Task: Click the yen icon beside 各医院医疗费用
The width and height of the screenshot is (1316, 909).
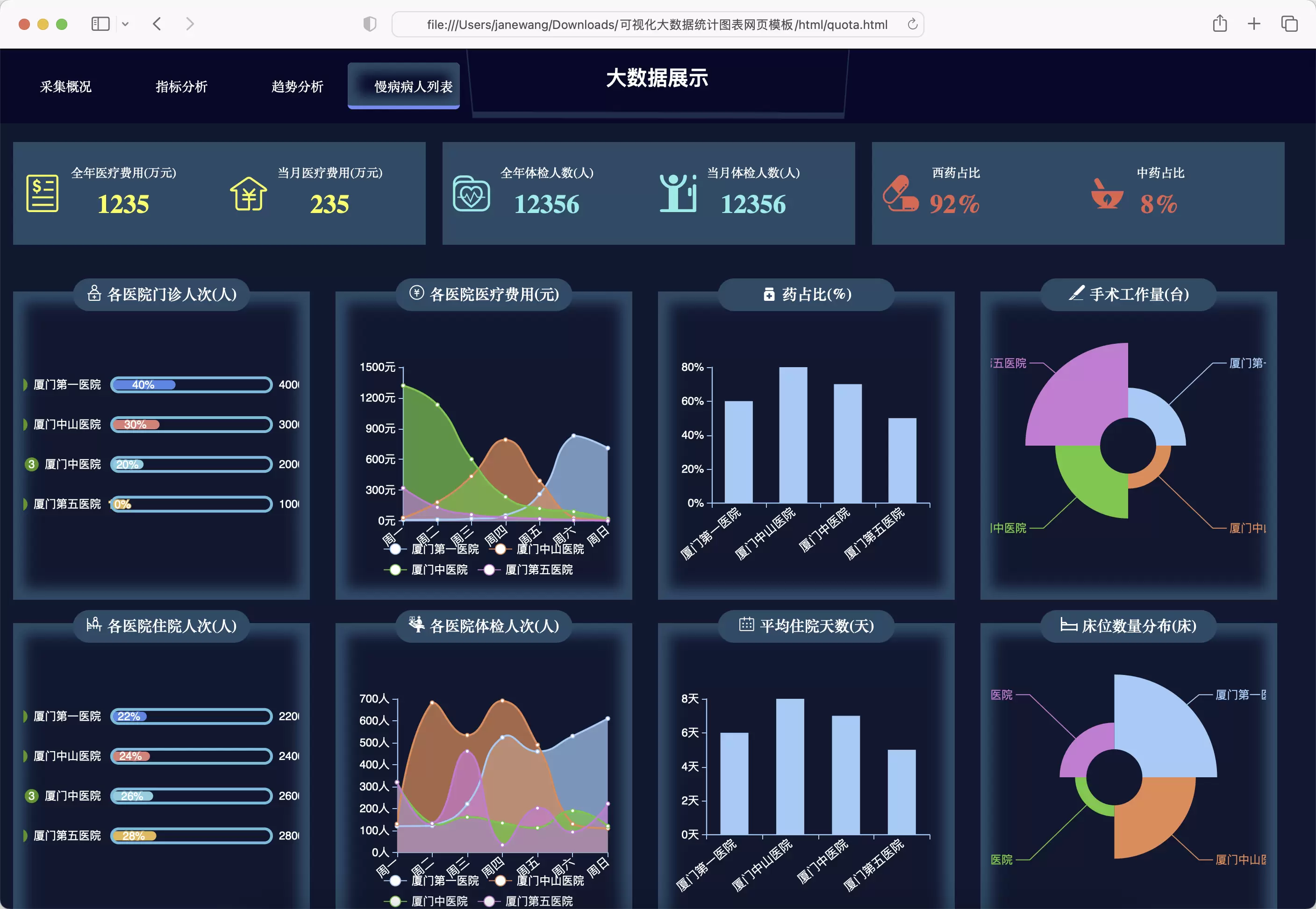Action: [416, 293]
